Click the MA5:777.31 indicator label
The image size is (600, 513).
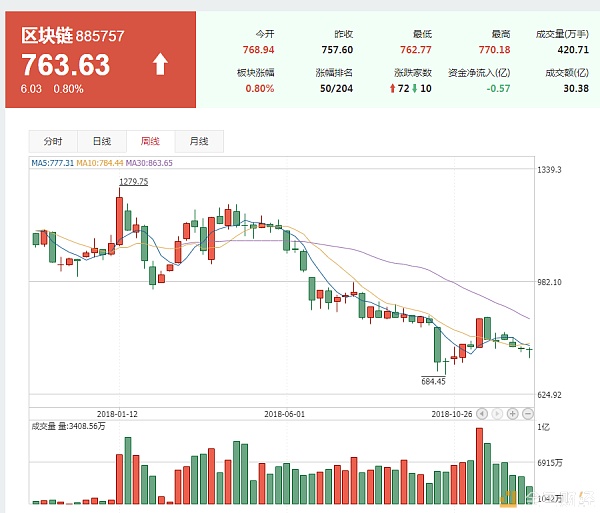tap(52, 163)
